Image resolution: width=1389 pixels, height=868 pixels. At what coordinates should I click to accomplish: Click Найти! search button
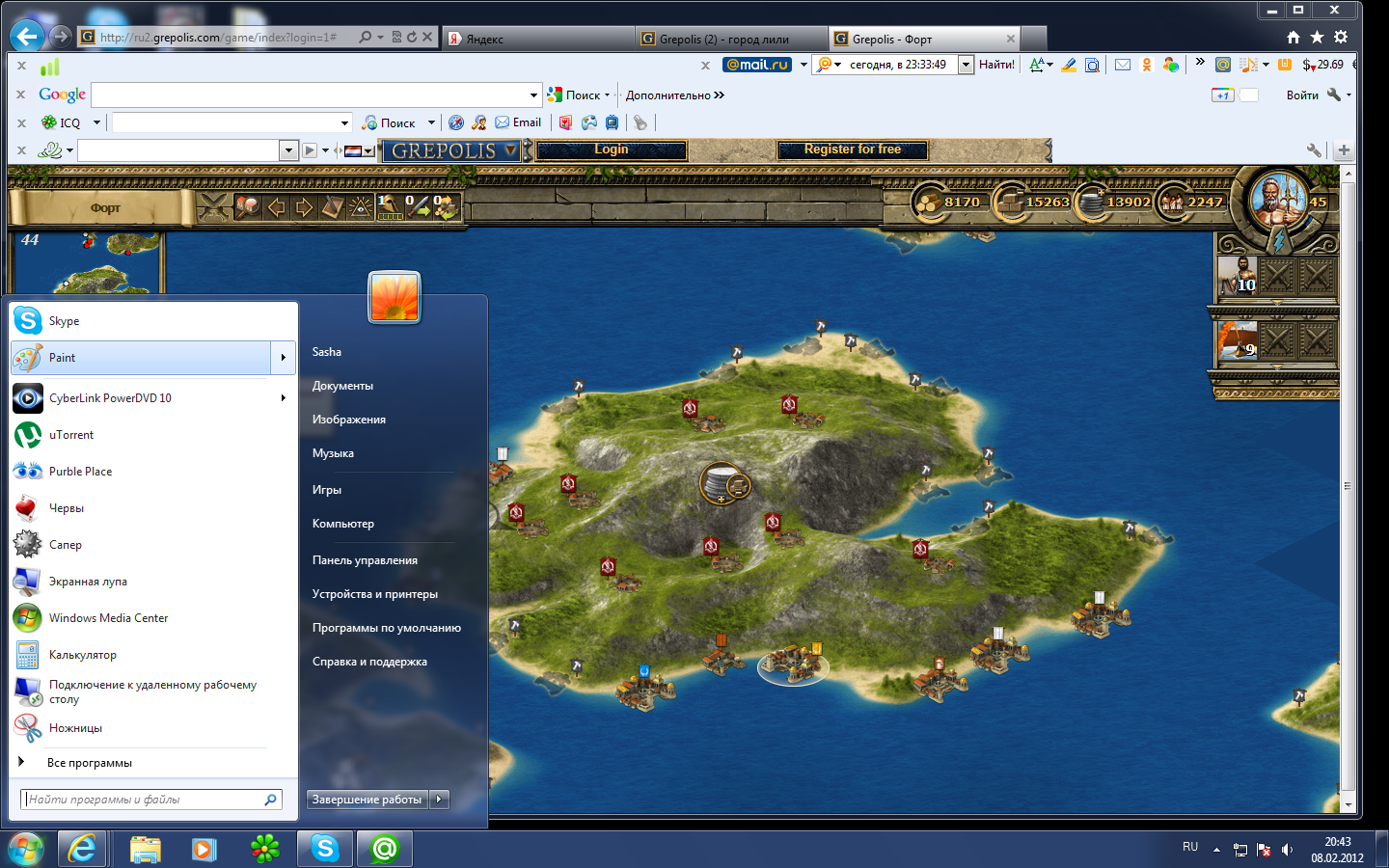(x=996, y=65)
